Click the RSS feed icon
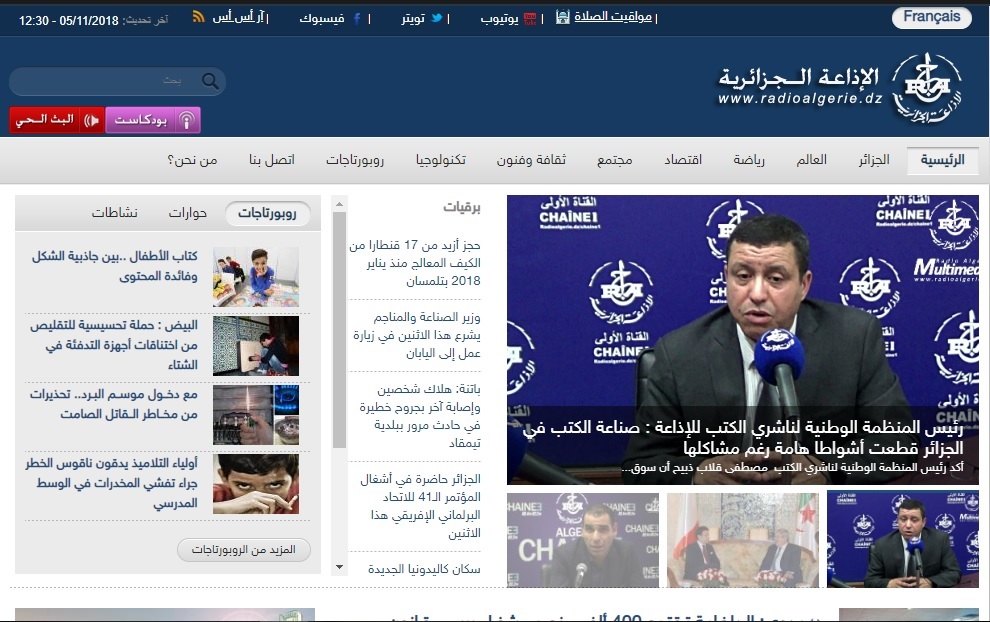The height and width of the screenshot is (622, 990). click(198, 18)
